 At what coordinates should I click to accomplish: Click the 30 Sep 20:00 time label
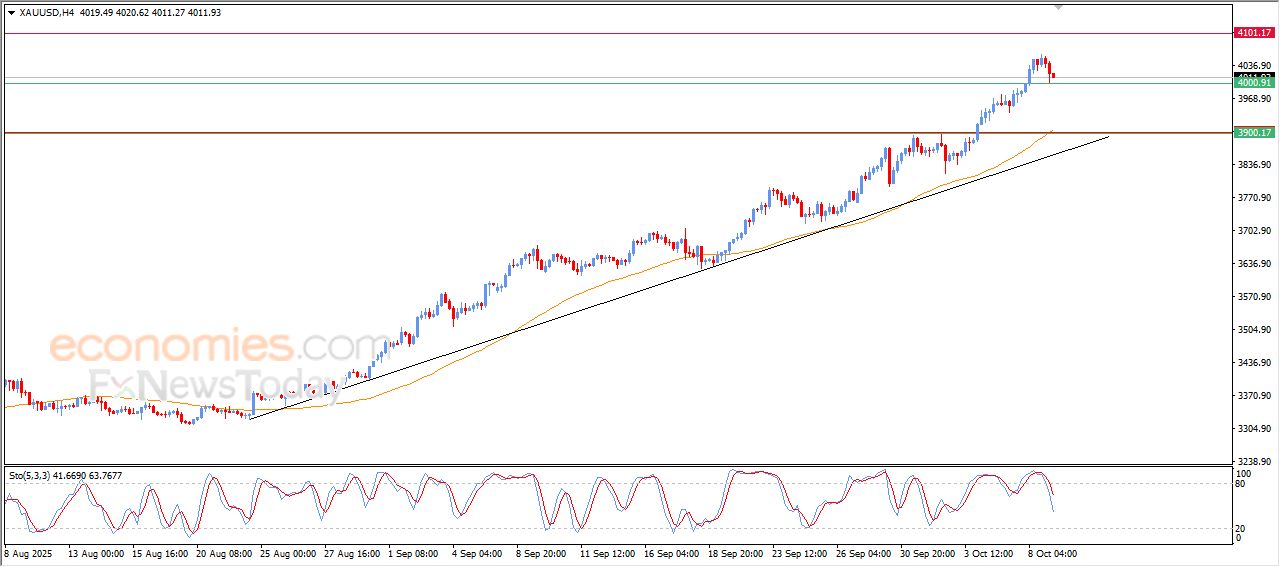tap(925, 553)
